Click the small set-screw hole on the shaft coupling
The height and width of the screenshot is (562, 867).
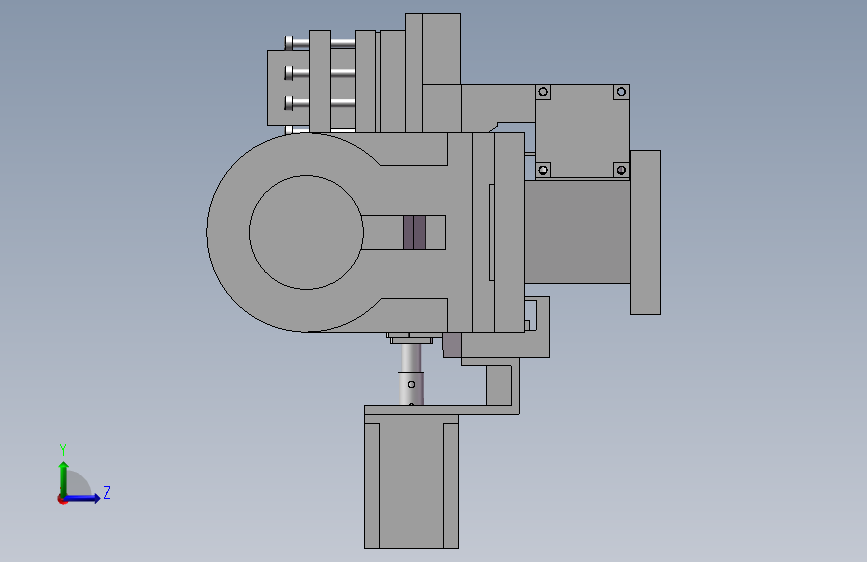click(411, 384)
